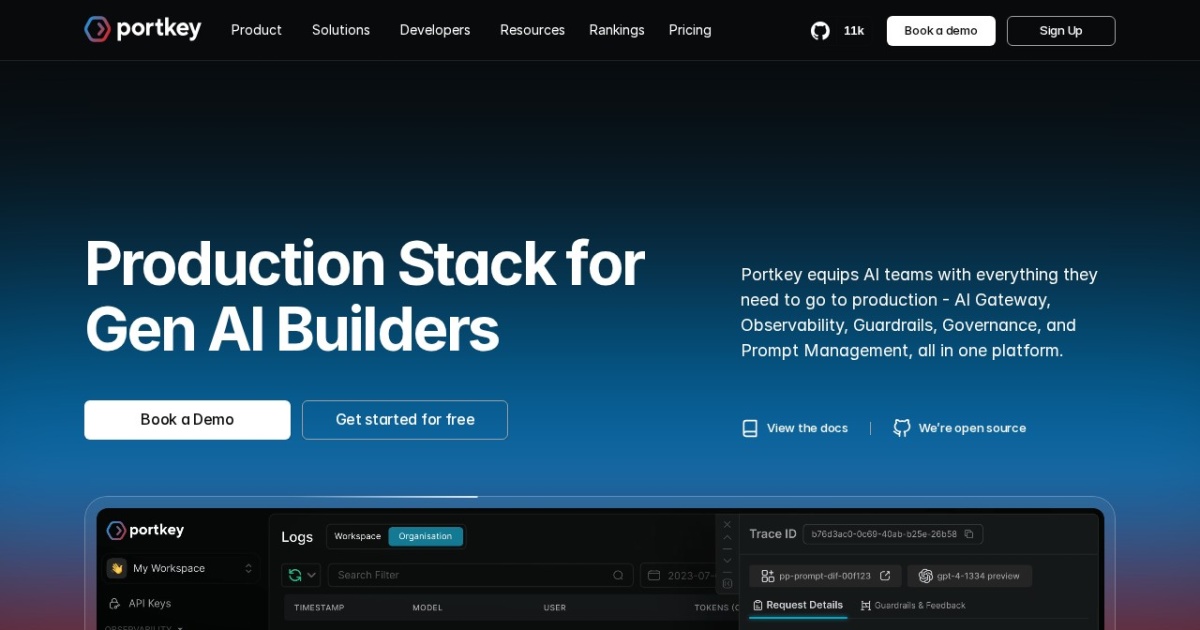Open the calendar icon in the date filter

pyautogui.click(x=652, y=575)
